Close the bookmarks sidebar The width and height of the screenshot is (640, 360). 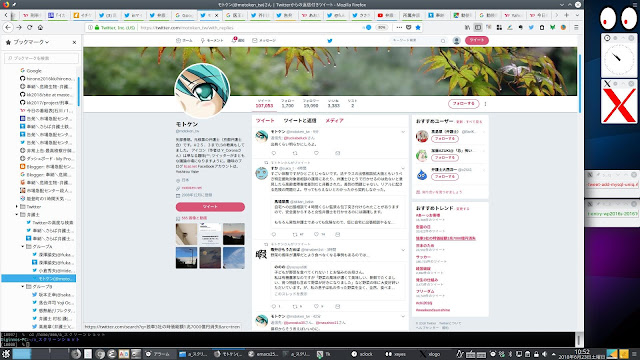point(74,42)
